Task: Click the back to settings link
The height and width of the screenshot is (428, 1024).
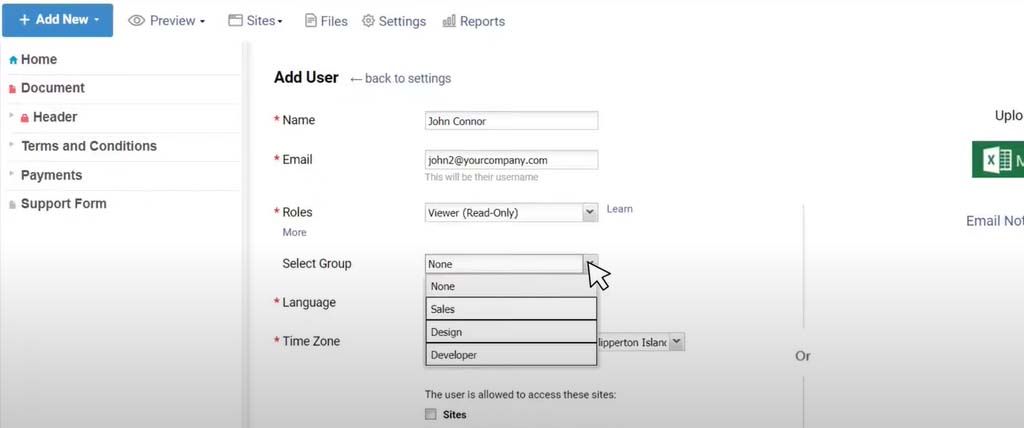Action: click(400, 78)
